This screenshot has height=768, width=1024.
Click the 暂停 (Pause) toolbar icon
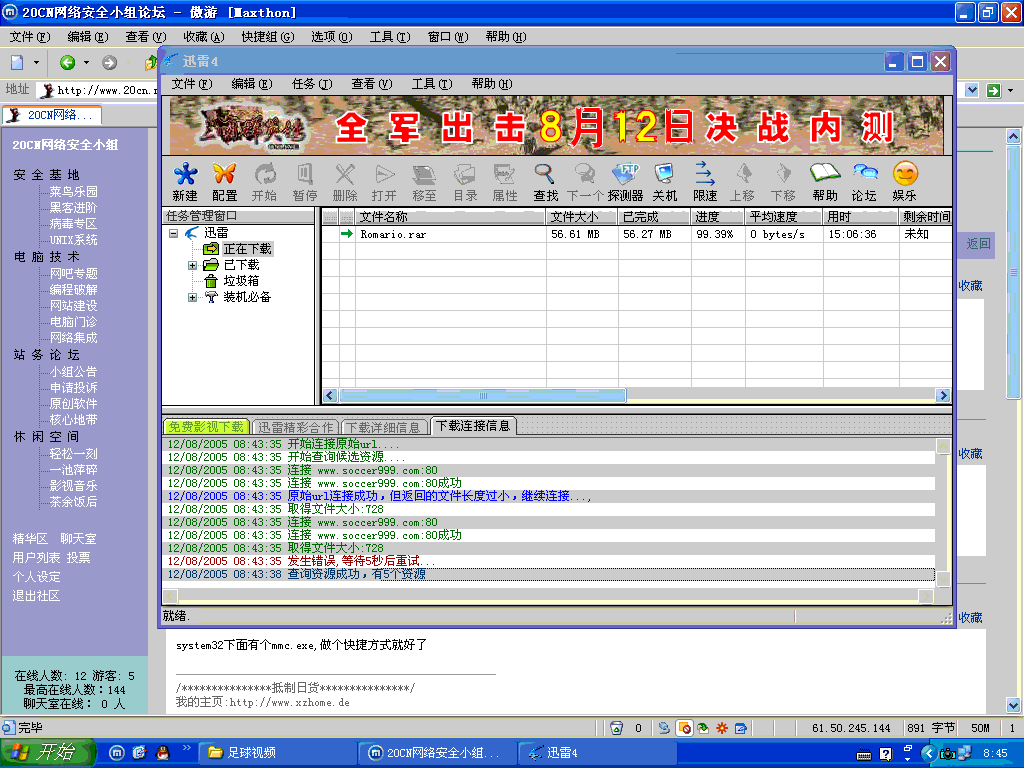tap(304, 182)
